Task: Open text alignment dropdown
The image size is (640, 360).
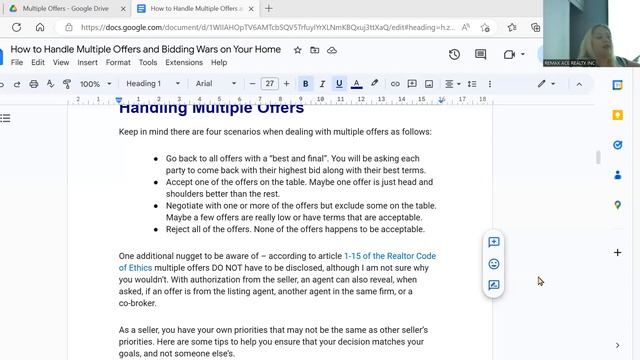Action: [452, 84]
